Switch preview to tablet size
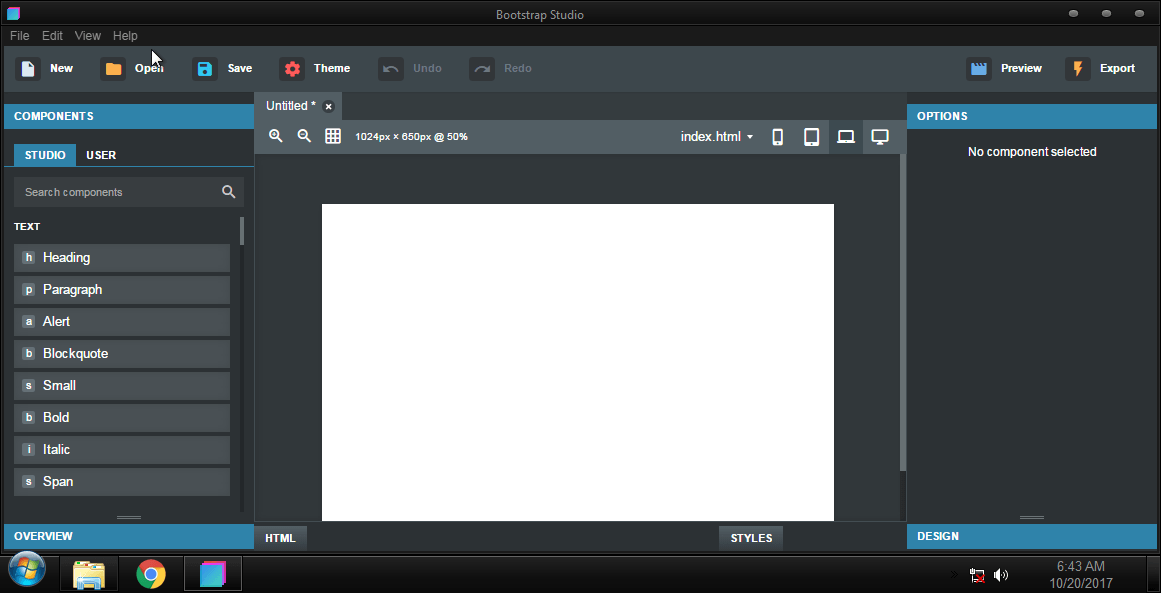The image size is (1161, 593). pyautogui.click(x=811, y=136)
